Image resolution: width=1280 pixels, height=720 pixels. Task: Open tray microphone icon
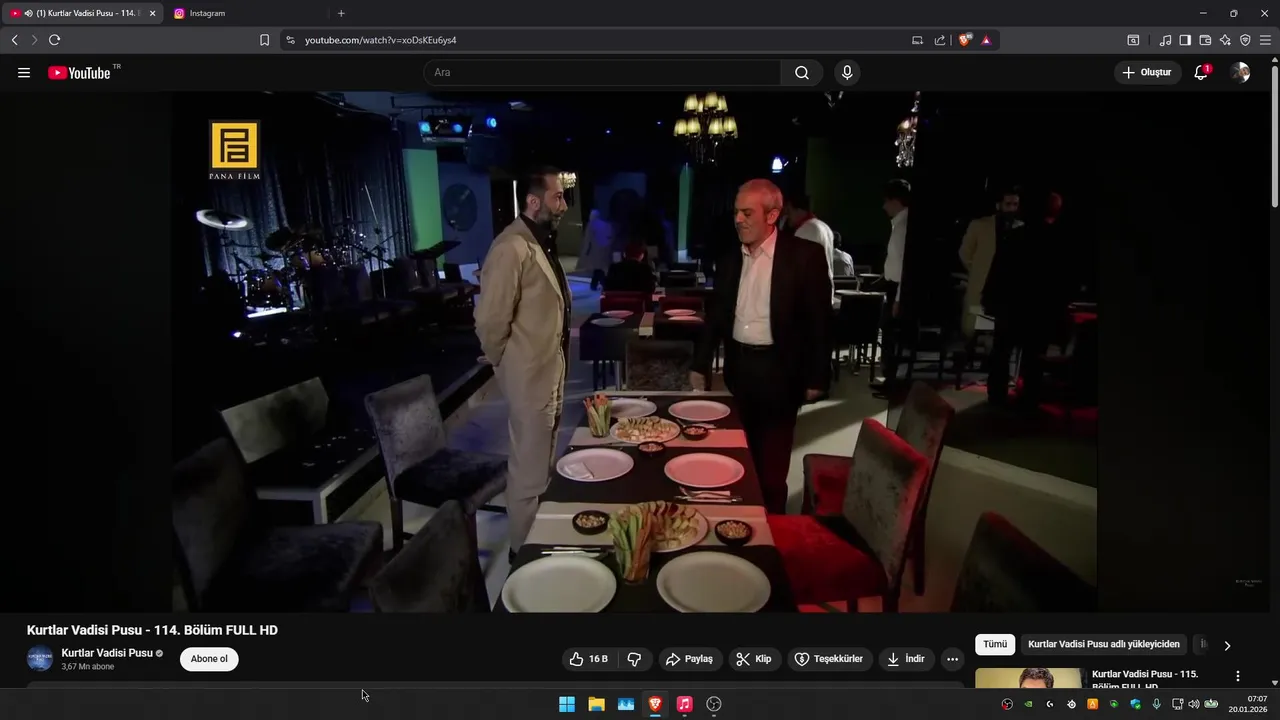coord(1156,704)
